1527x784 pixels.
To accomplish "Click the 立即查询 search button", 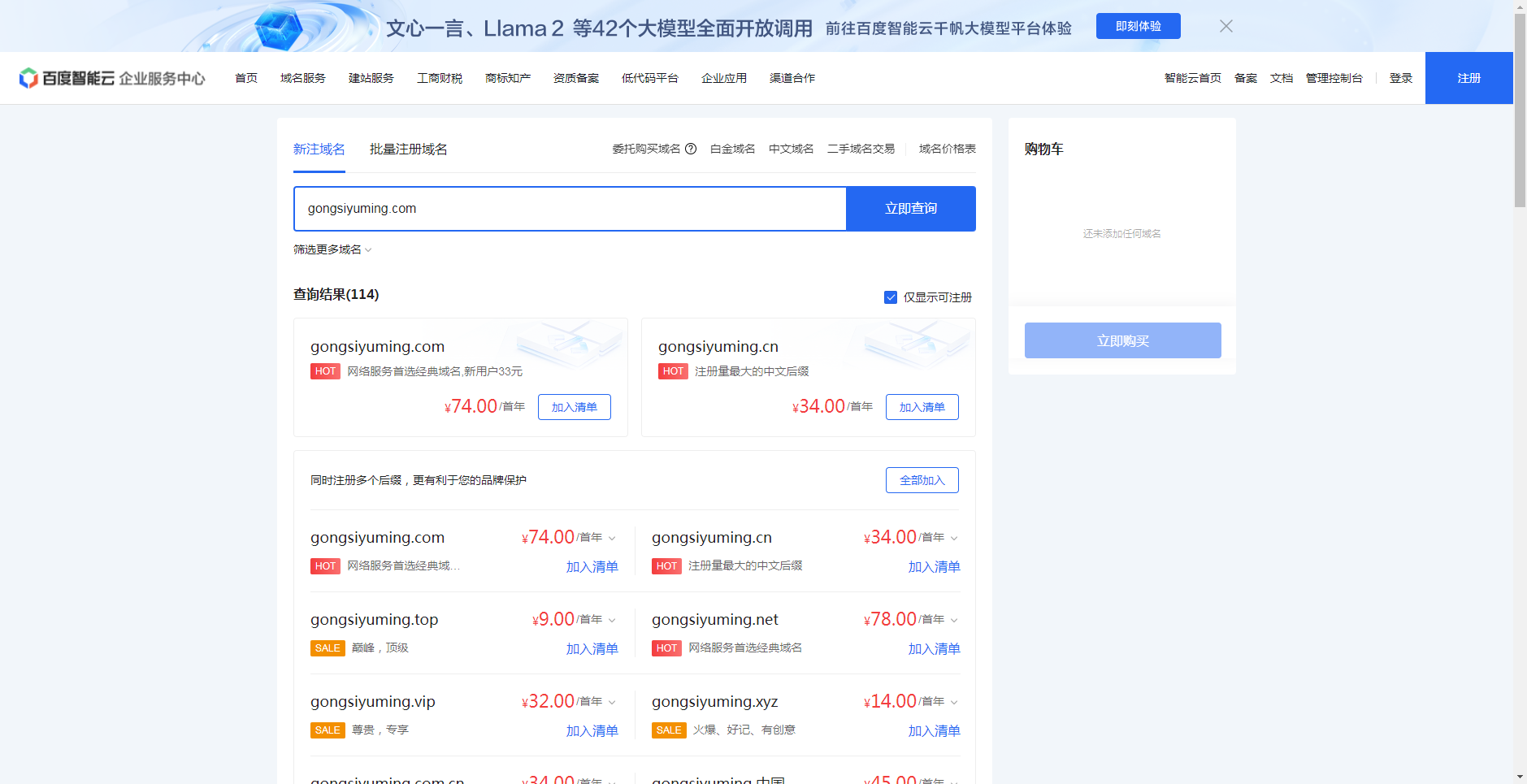I will coord(911,208).
